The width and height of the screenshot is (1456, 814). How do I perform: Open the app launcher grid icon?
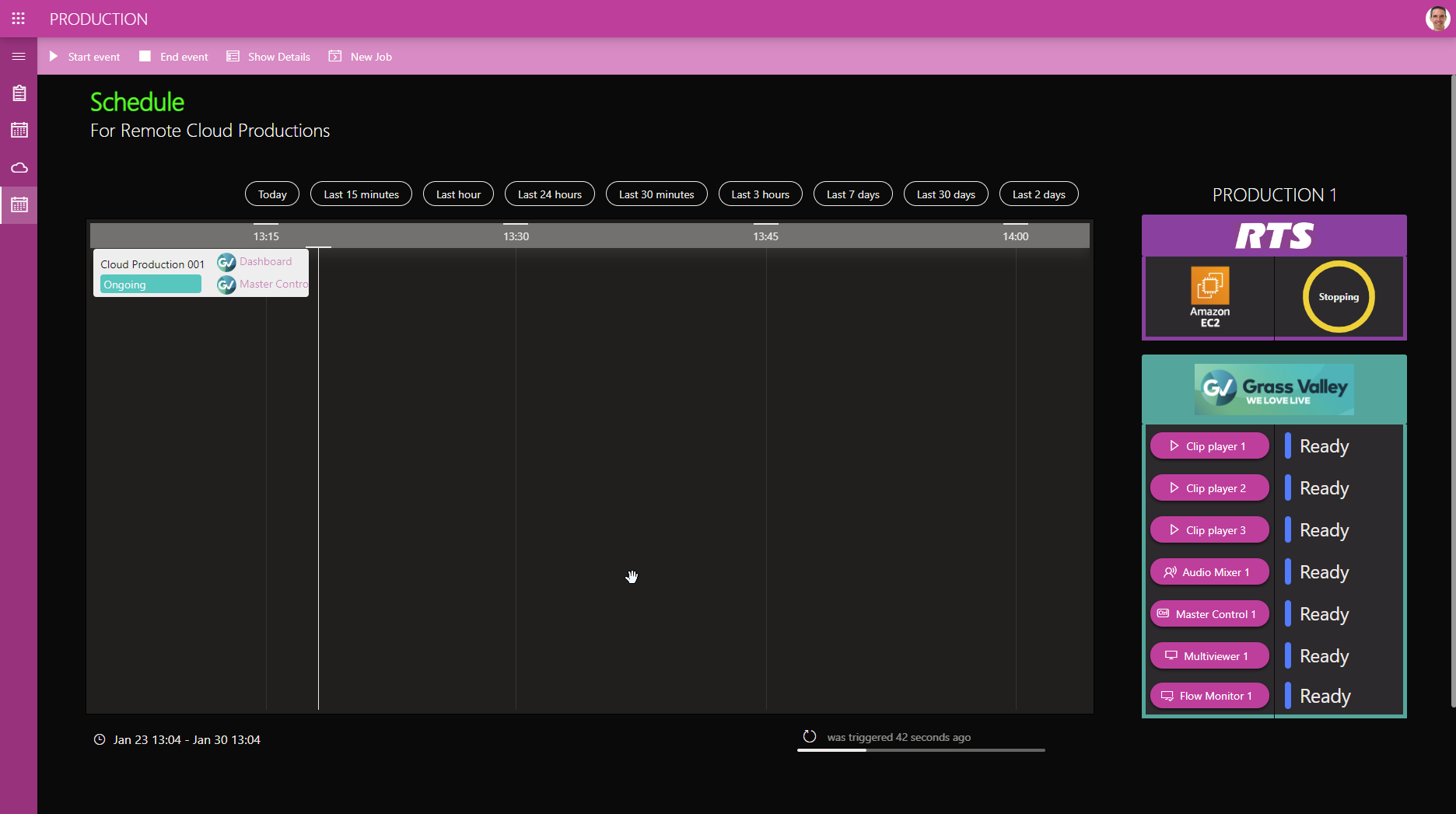coord(19,19)
